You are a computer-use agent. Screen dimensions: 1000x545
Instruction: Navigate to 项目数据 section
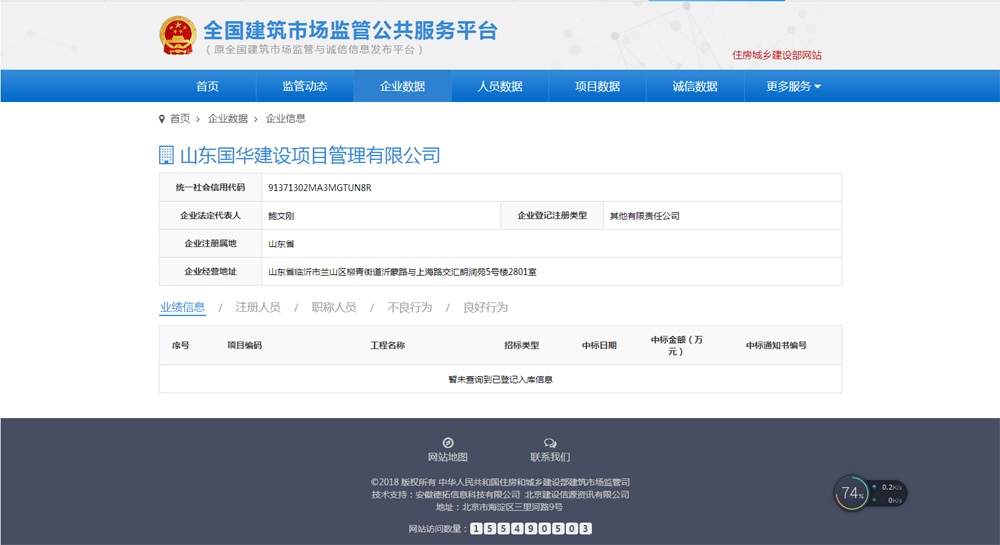pos(597,86)
